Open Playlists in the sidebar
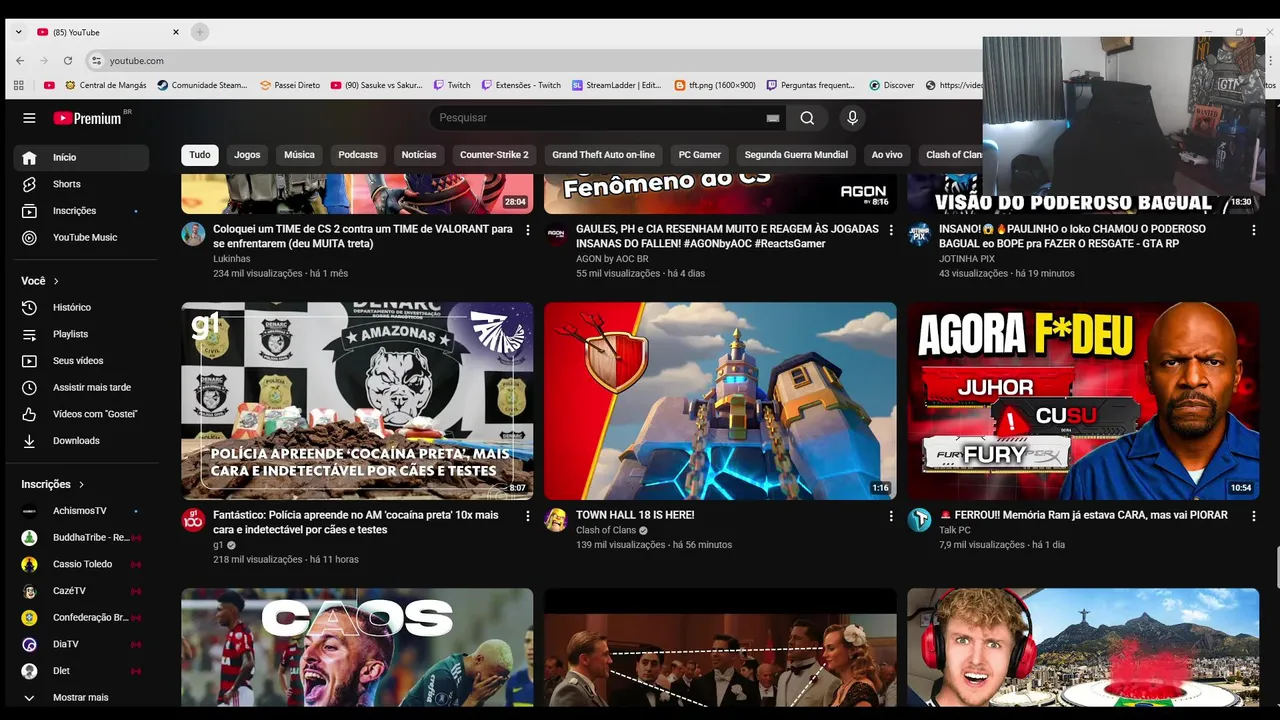 point(81,334)
